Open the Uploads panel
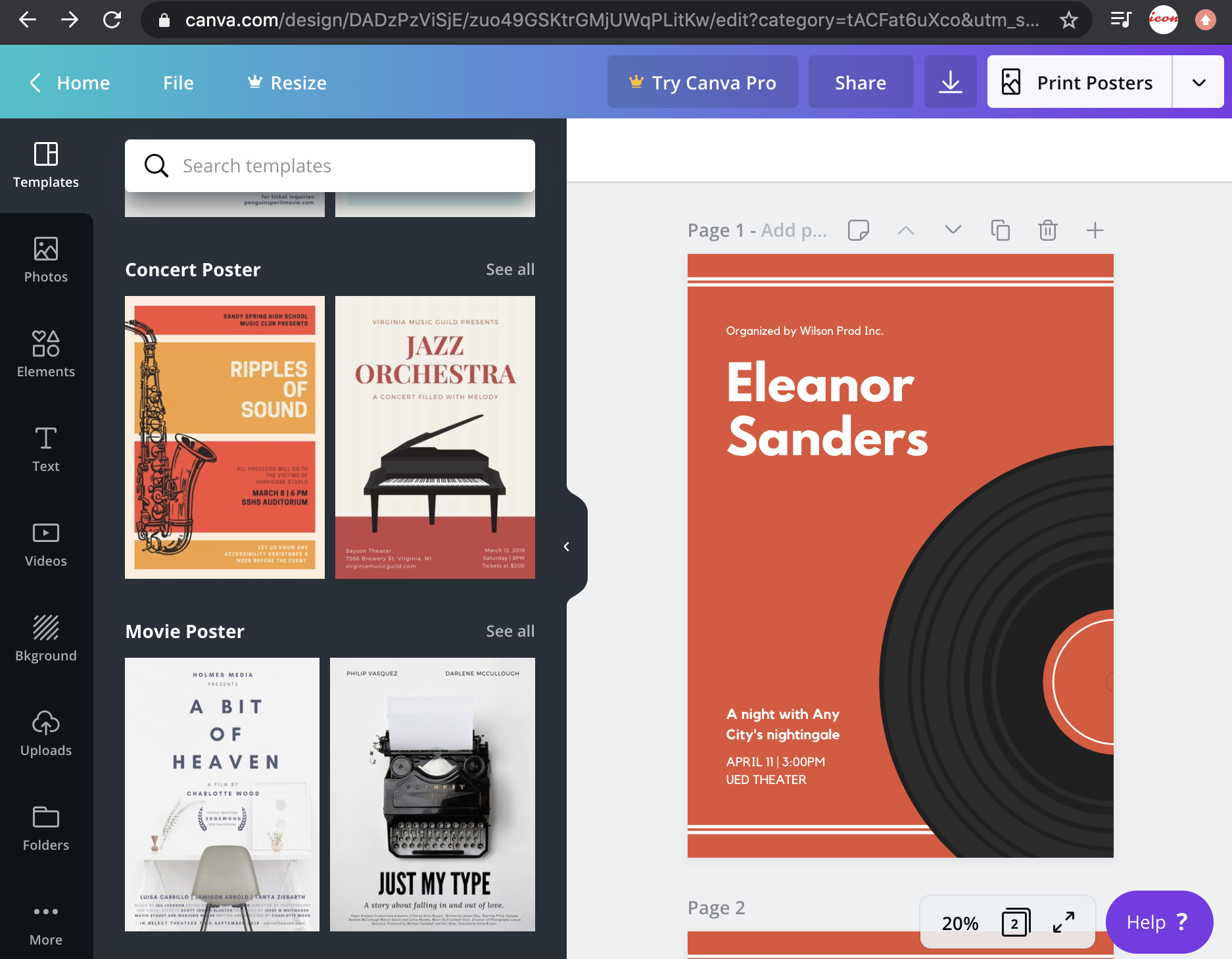The height and width of the screenshot is (959, 1232). [46, 734]
